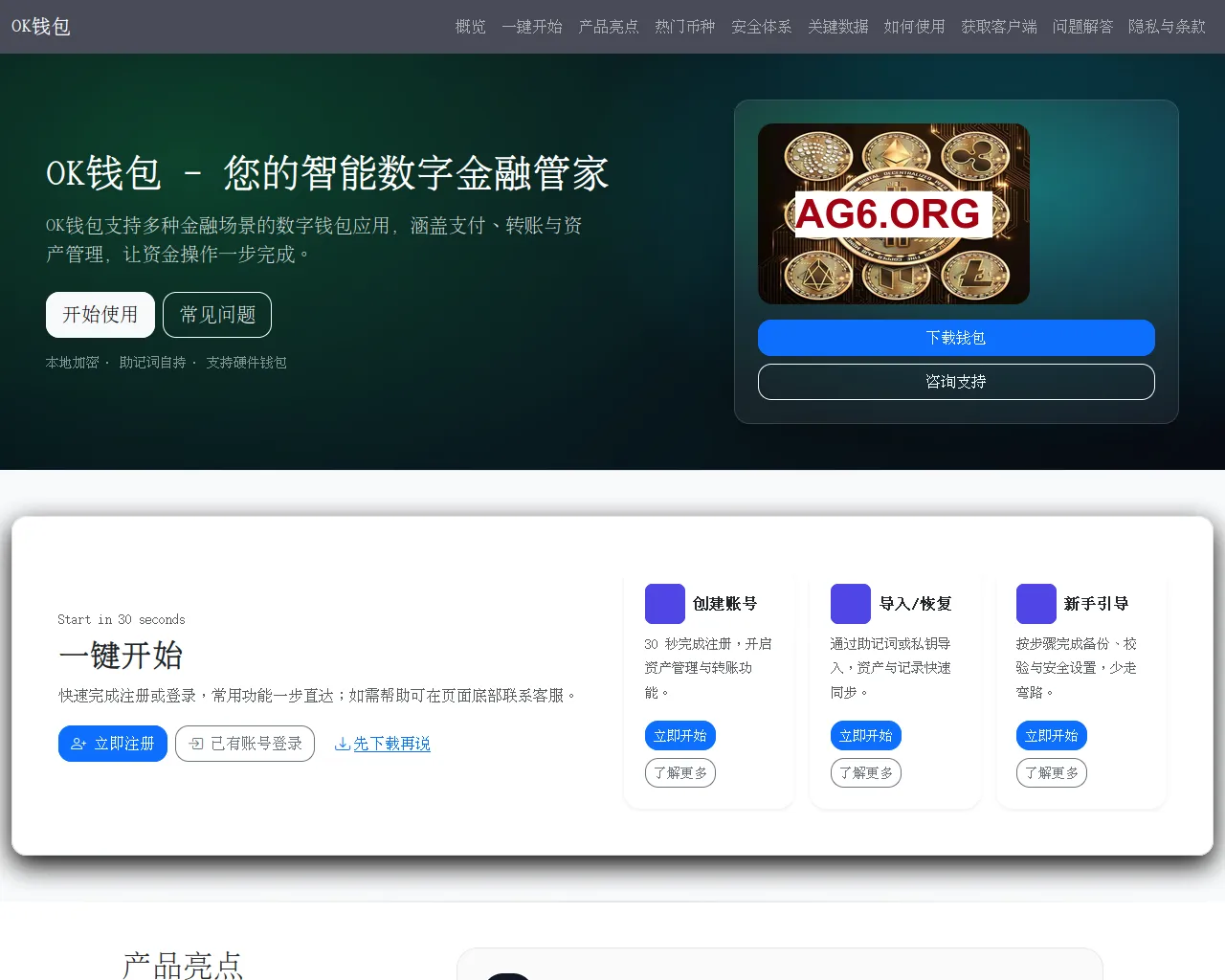Follow the 先下载再说 download link
Screen dimensions: 1225x980
383,744
